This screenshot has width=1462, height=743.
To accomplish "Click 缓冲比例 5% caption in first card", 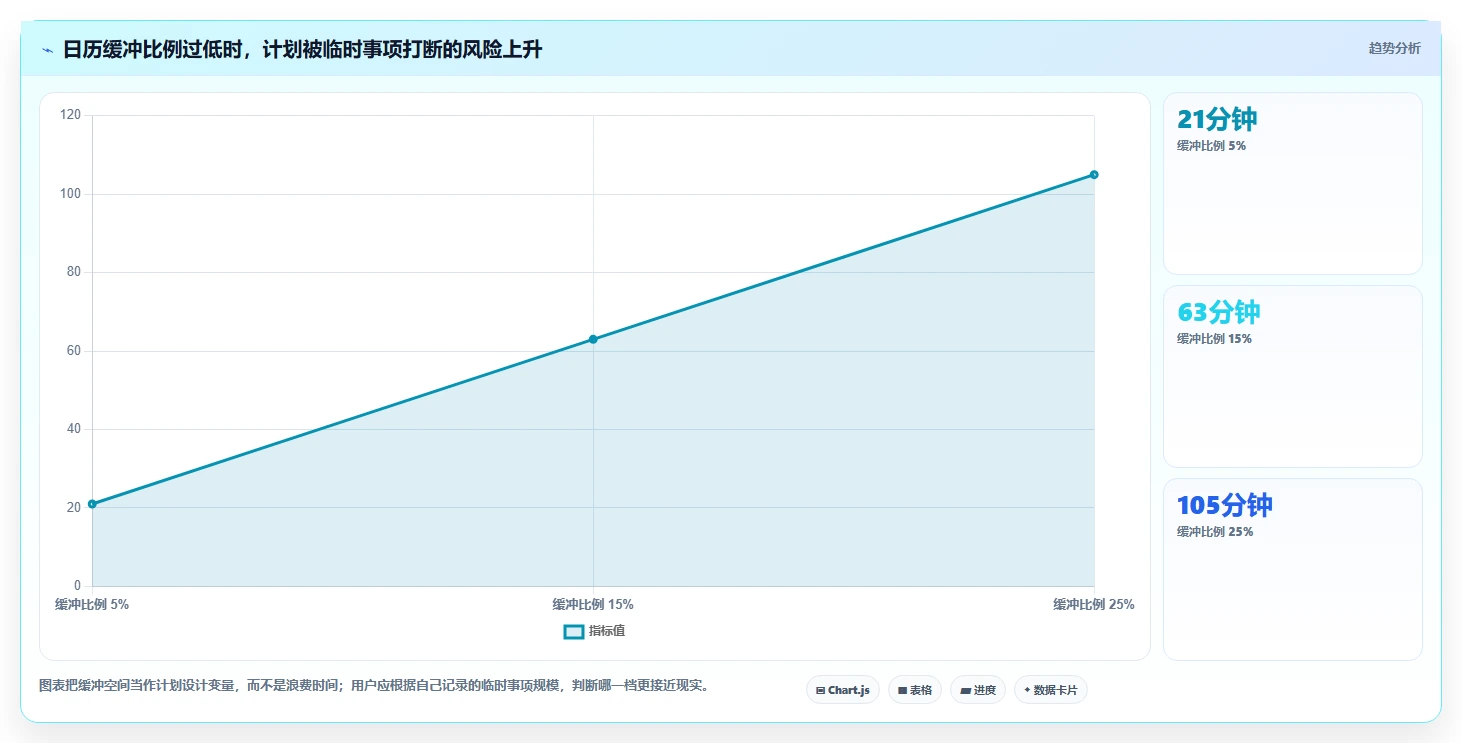I will pyautogui.click(x=1211, y=145).
